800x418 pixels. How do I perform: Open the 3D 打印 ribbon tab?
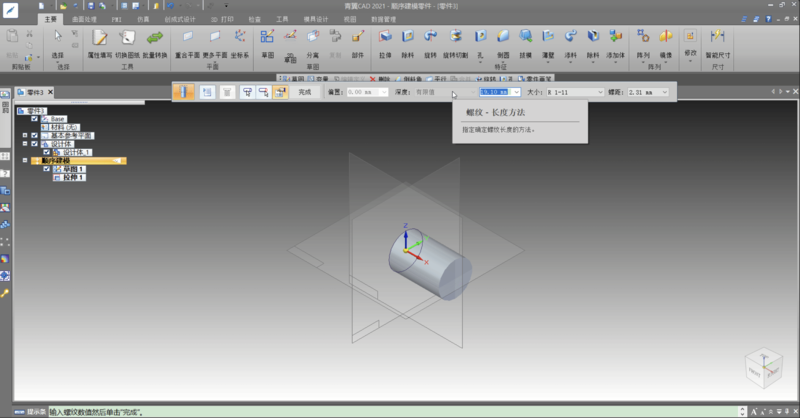[x=221, y=19]
